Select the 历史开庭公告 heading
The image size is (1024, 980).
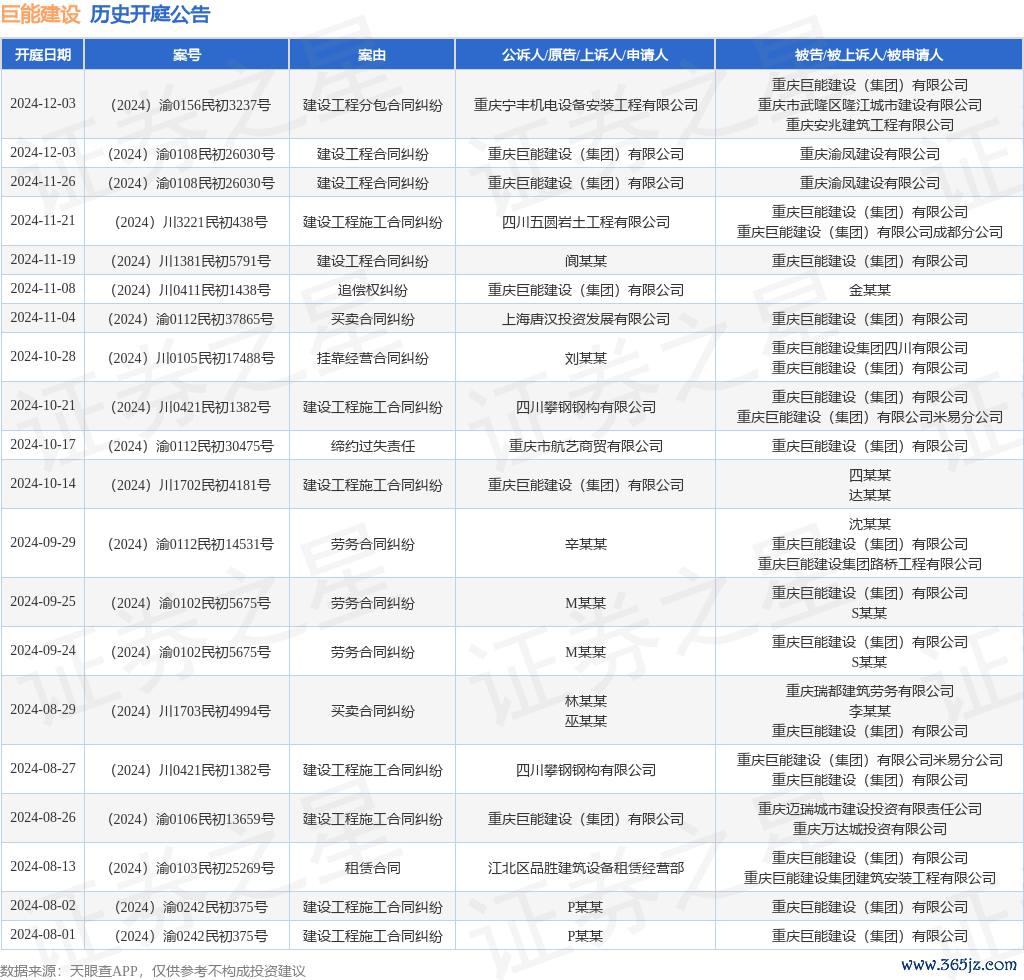pyautogui.click(x=150, y=14)
